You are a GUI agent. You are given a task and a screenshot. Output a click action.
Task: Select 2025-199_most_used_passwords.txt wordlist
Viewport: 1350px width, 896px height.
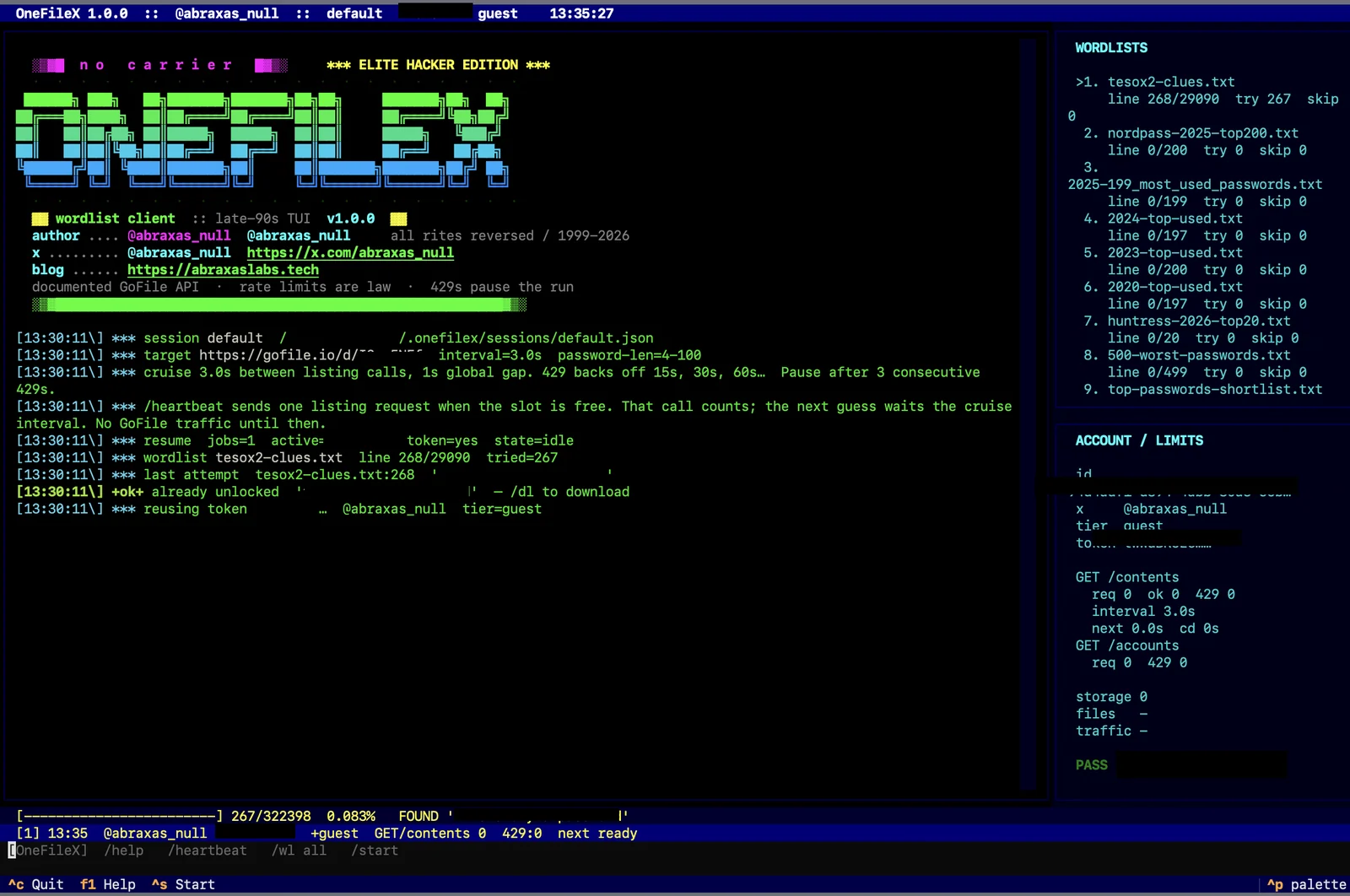pyautogui.click(x=1195, y=184)
